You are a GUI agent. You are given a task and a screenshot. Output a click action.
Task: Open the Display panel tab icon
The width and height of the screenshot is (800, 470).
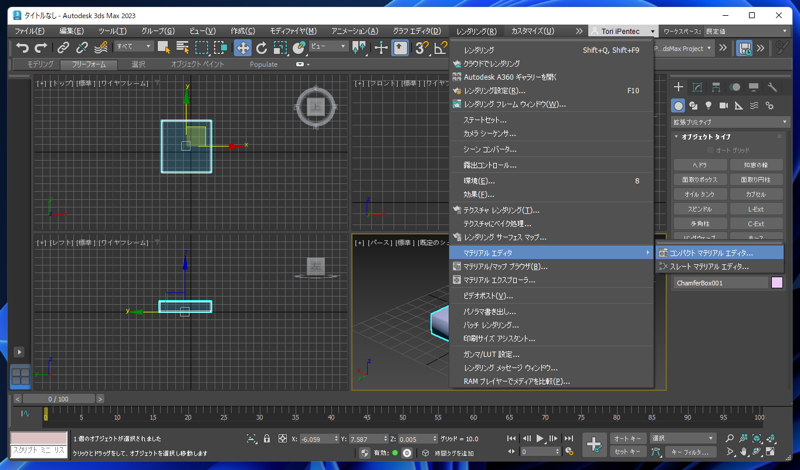click(x=754, y=87)
